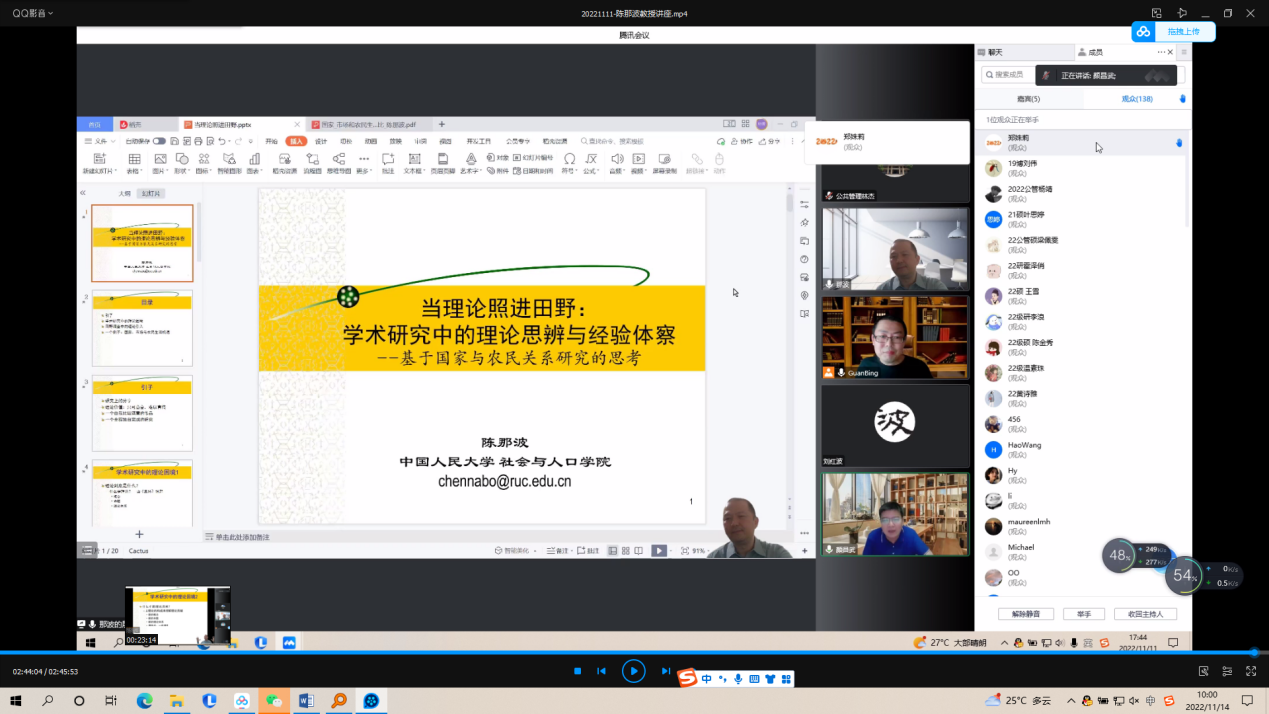Click the 举手 raise hand button
This screenshot has height=714, width=1269.
[x=1084, y=614]
